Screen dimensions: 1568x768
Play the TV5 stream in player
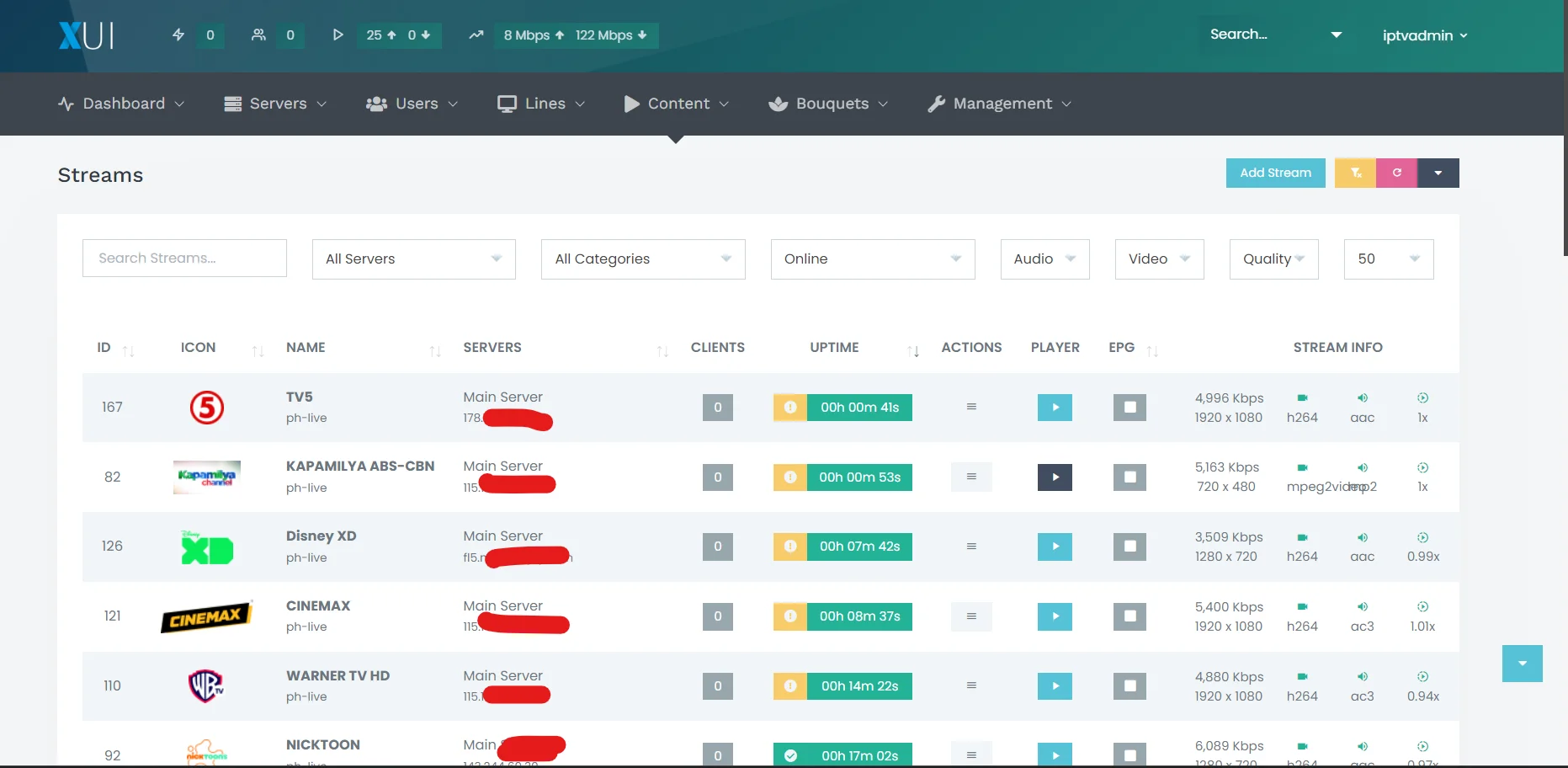(1055, 408)
